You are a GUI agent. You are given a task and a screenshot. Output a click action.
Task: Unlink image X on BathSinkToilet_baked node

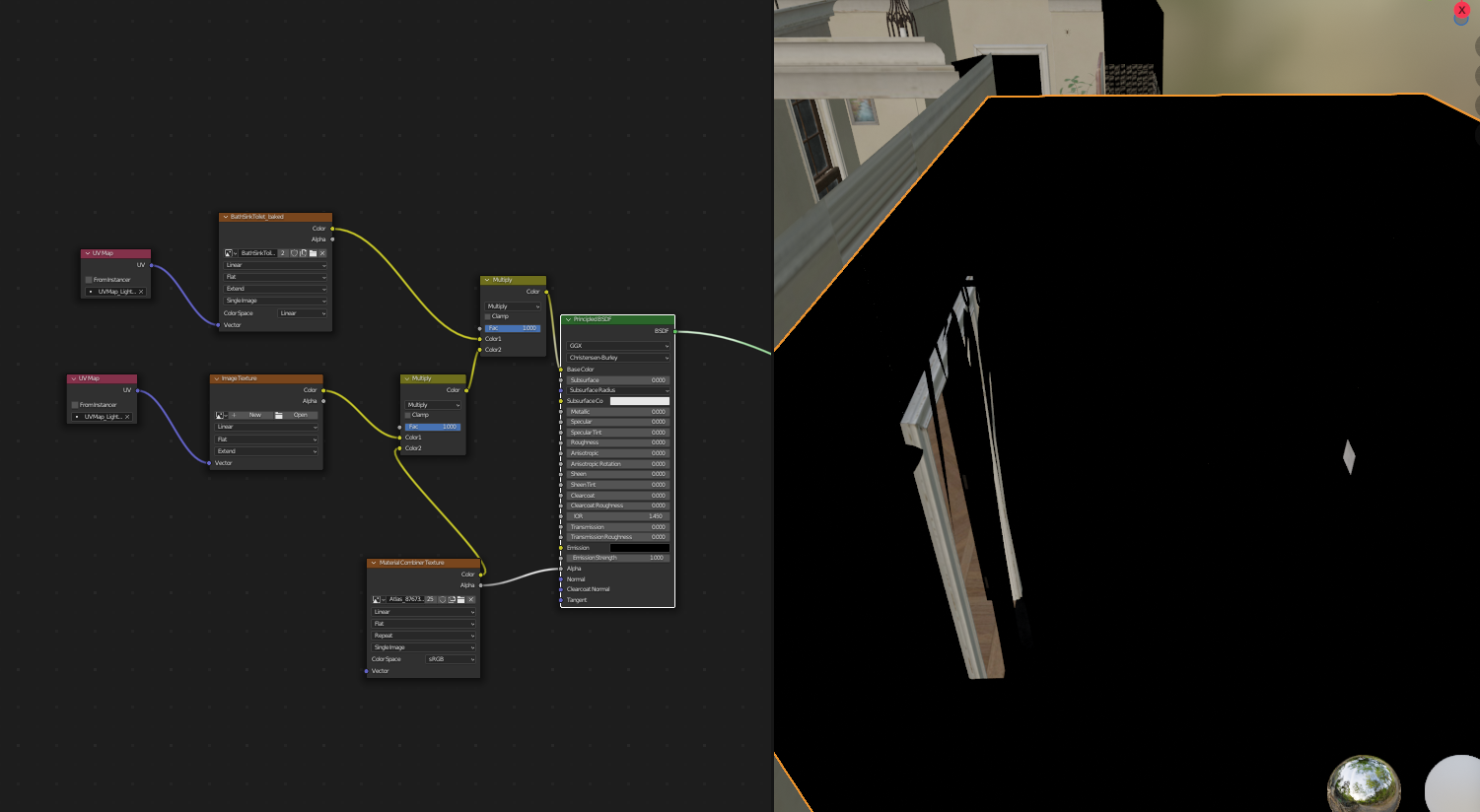322,253
